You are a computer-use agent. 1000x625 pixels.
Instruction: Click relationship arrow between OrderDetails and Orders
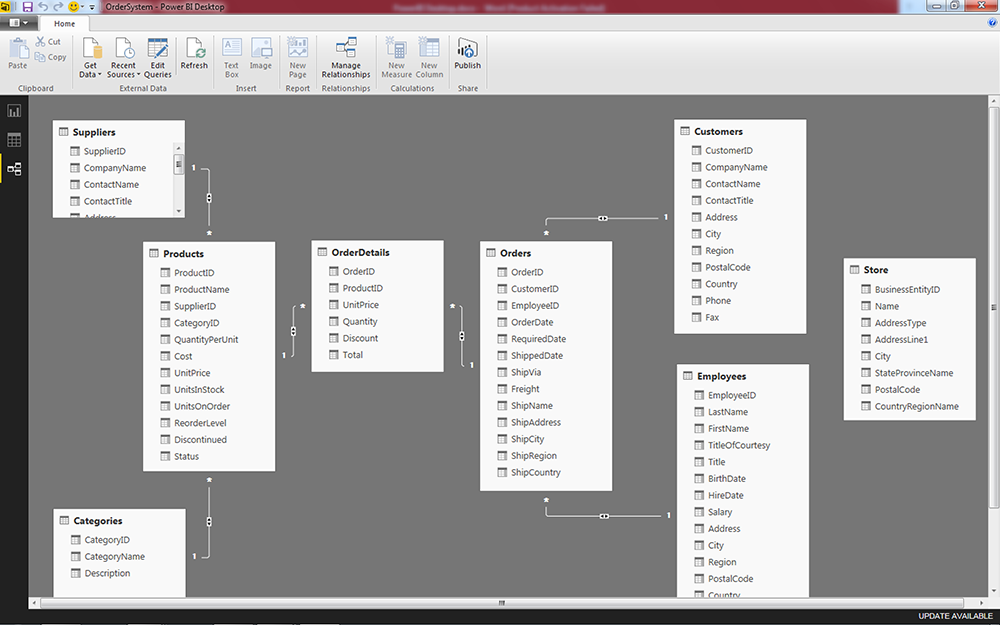tap(462, 336)
